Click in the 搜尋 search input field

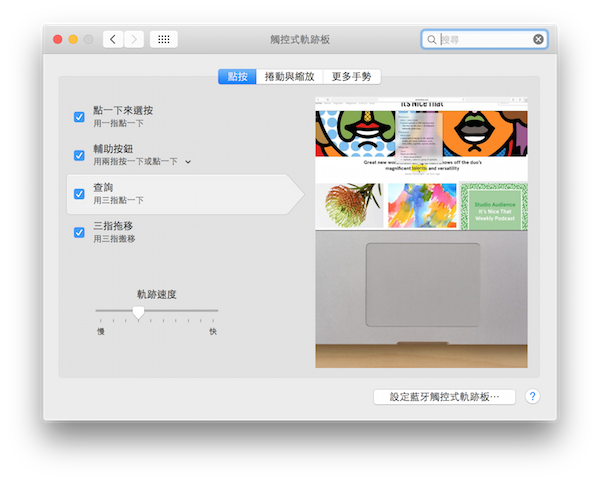click(x=484, y=39)
